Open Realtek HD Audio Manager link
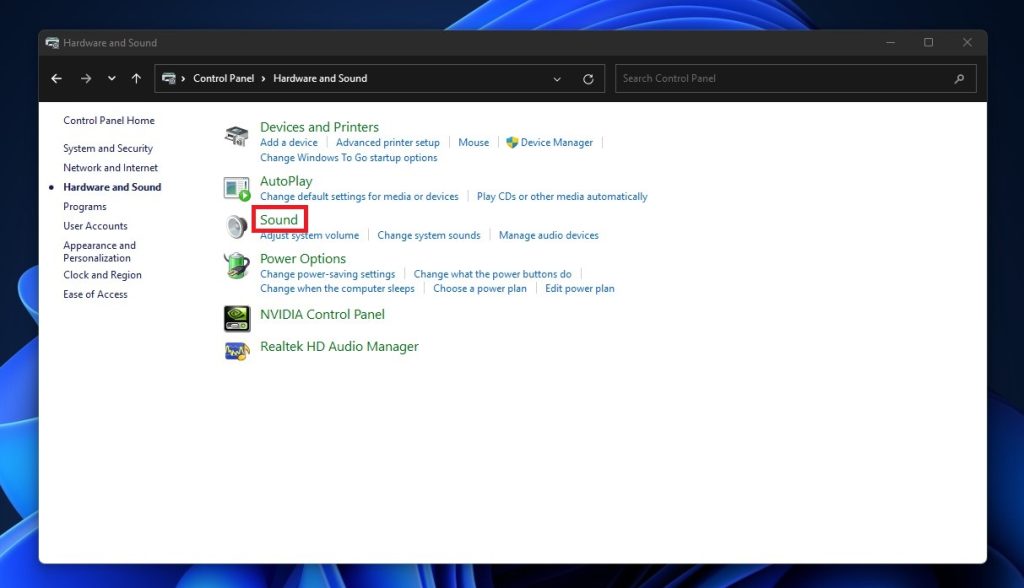The width and height of the screenshot is (1024, 588). click(x=340, y=346)
